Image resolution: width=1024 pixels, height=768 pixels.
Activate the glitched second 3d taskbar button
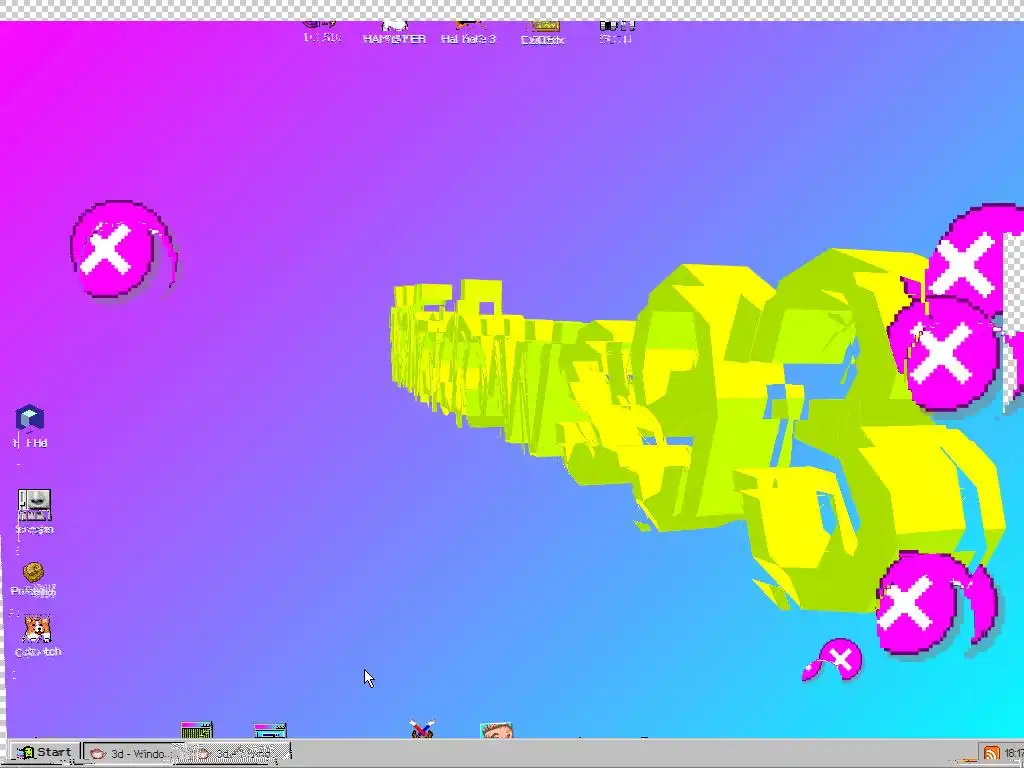pyautogui.click(x=236, y=753)
